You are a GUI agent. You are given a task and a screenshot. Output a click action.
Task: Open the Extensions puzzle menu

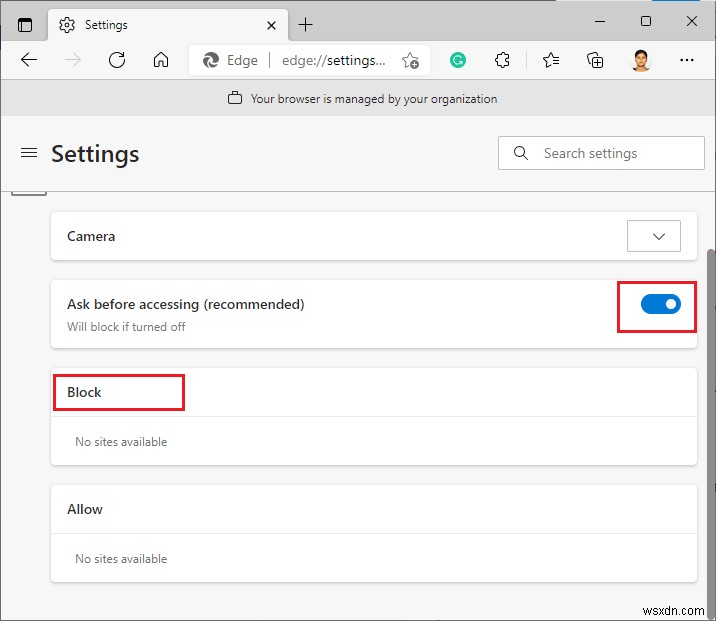503,60
